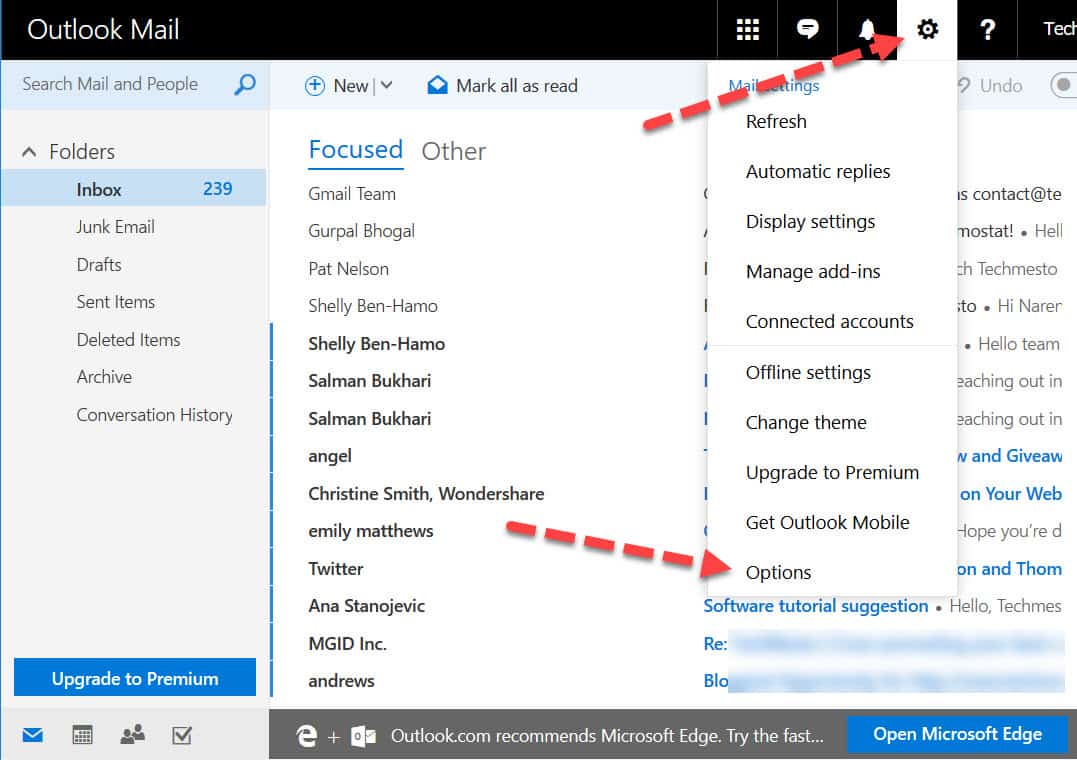Open the Mail icon in bottom bar
1077x760 pixels.
click(x=33, y=736)
